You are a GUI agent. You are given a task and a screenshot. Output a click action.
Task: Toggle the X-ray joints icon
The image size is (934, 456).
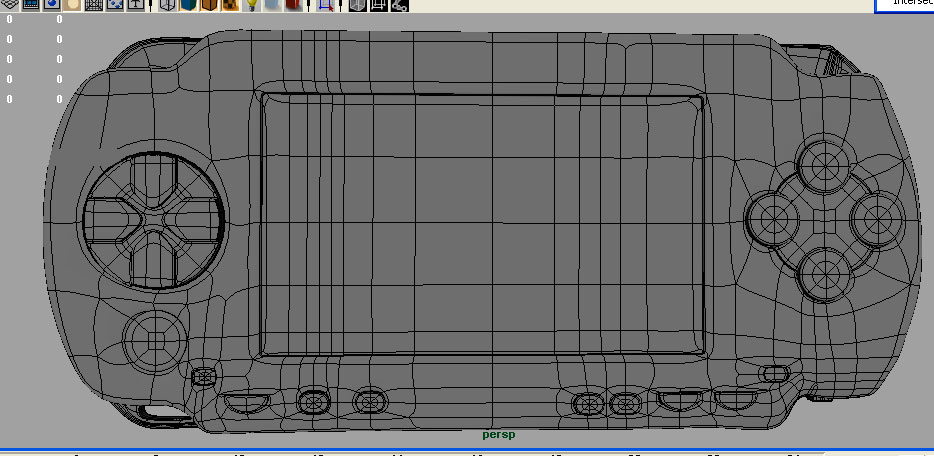[x=398, y=5]
